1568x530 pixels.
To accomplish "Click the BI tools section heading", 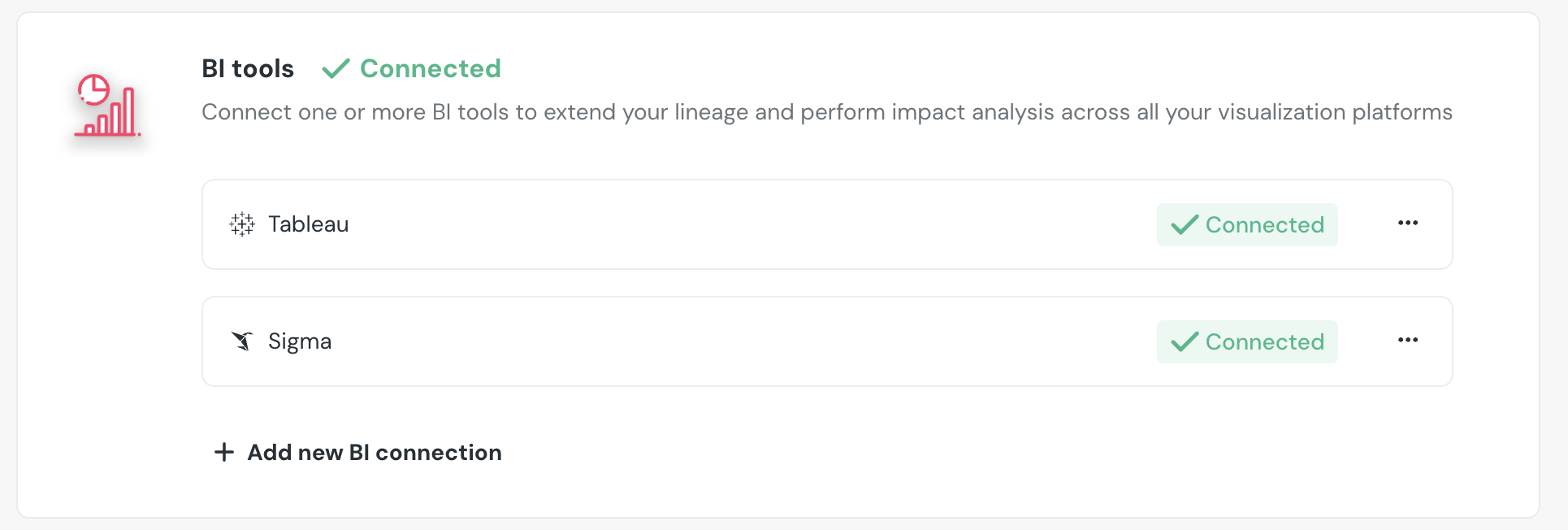I will (248, 69).
